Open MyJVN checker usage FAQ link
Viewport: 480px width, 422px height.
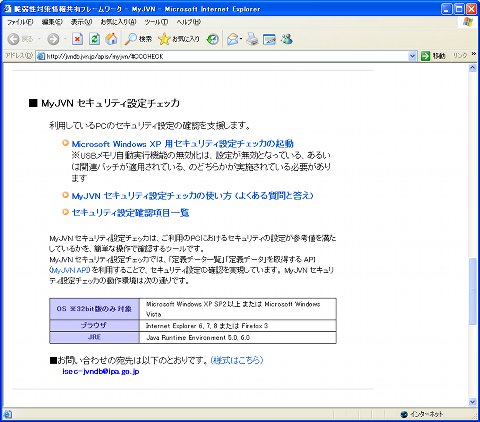pos(193,196)
